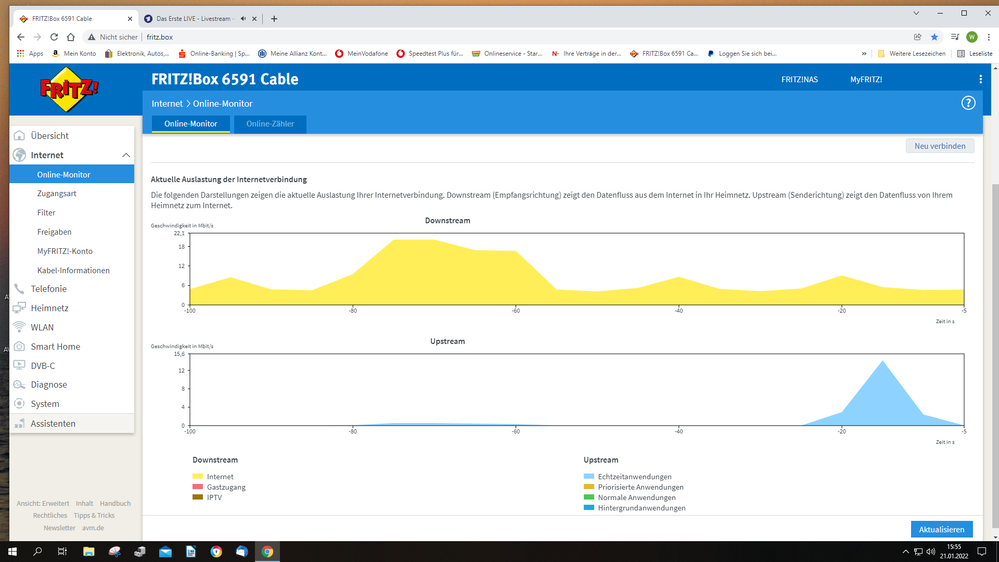Click the Neu verbinden button
Screen dimensions: 999x562
pos(940,146)
